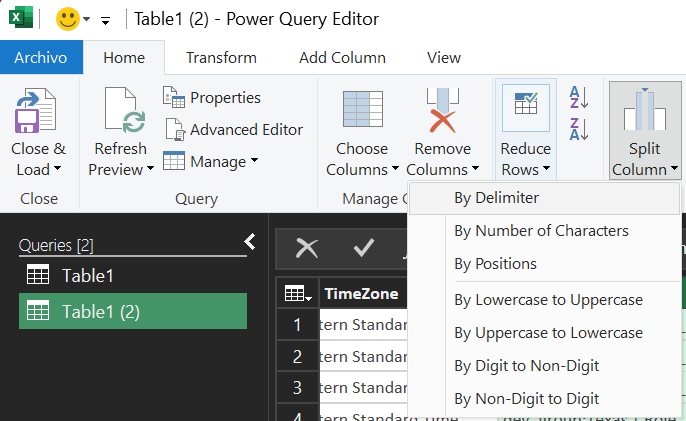Image resolution: width=686 pixels, height=421 pixels.
Task: Click the Choose Columns icon
Action: pyautogui.click(x=363, y=109)
